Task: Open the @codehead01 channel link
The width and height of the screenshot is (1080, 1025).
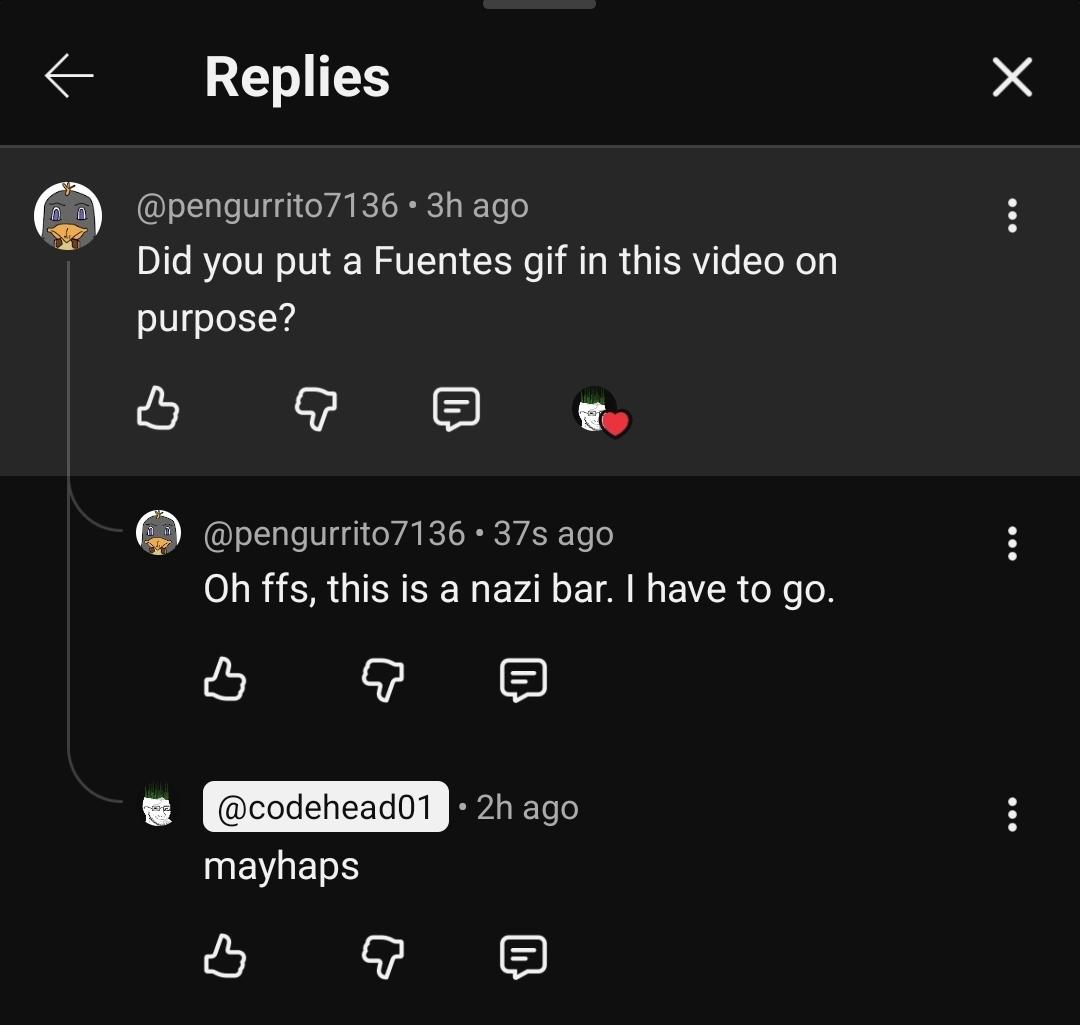Action: [325, 807]
